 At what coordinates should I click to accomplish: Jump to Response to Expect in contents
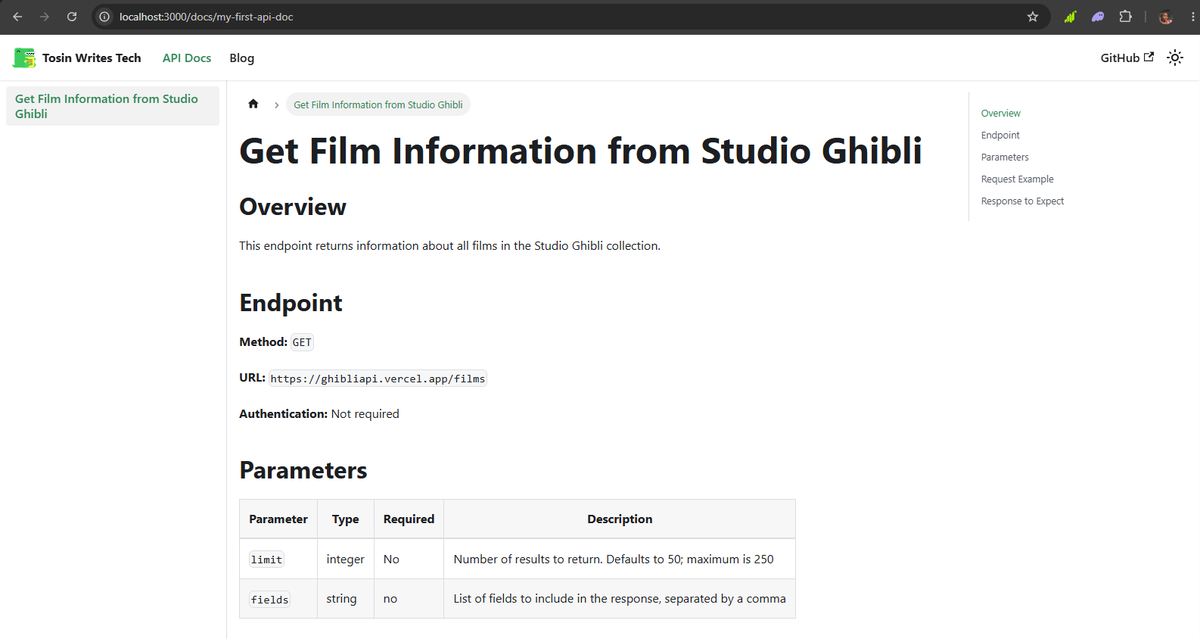click(x=1022, y=201)
